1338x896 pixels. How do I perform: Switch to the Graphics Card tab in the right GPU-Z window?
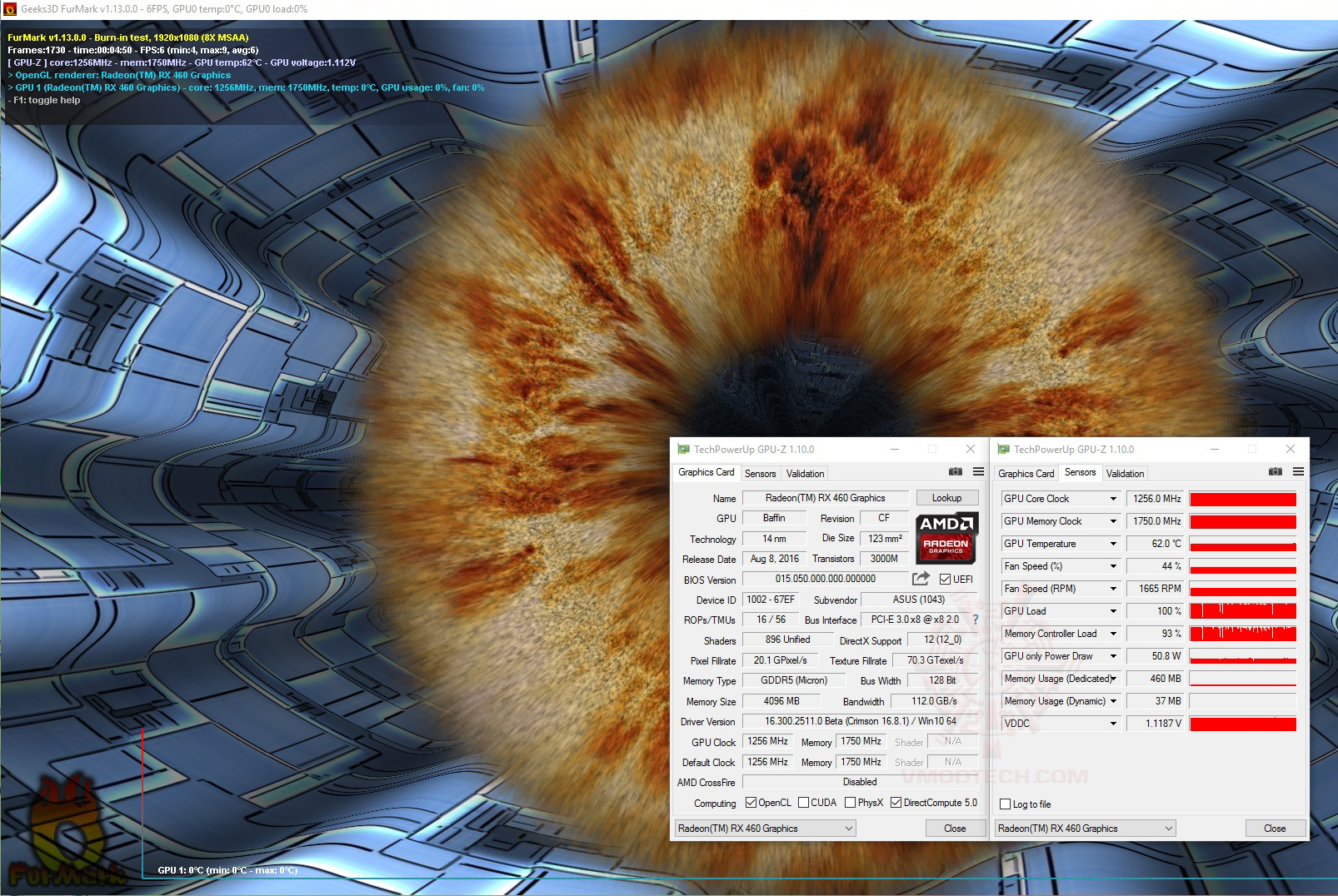click(x=1026, y=474)
